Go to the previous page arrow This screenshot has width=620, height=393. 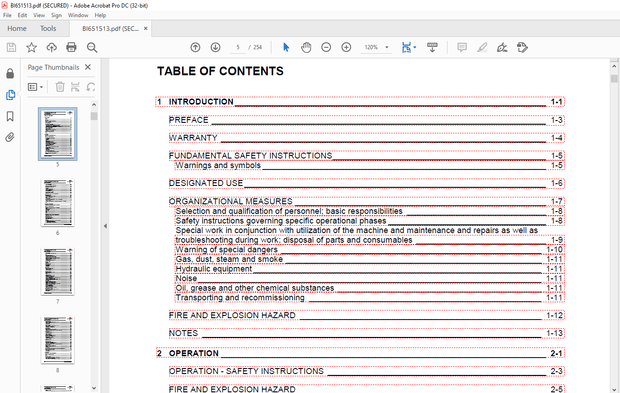tap(195, 47)
